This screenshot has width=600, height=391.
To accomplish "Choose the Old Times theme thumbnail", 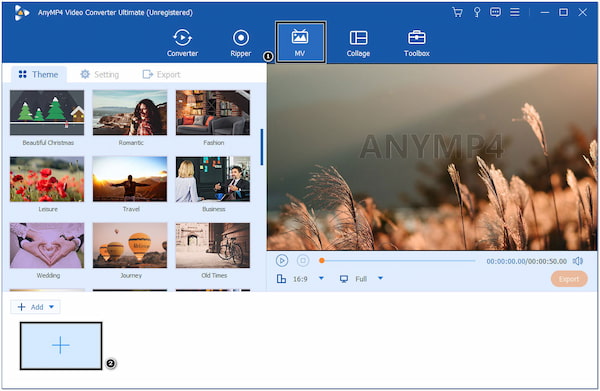I will pos(213,245).
